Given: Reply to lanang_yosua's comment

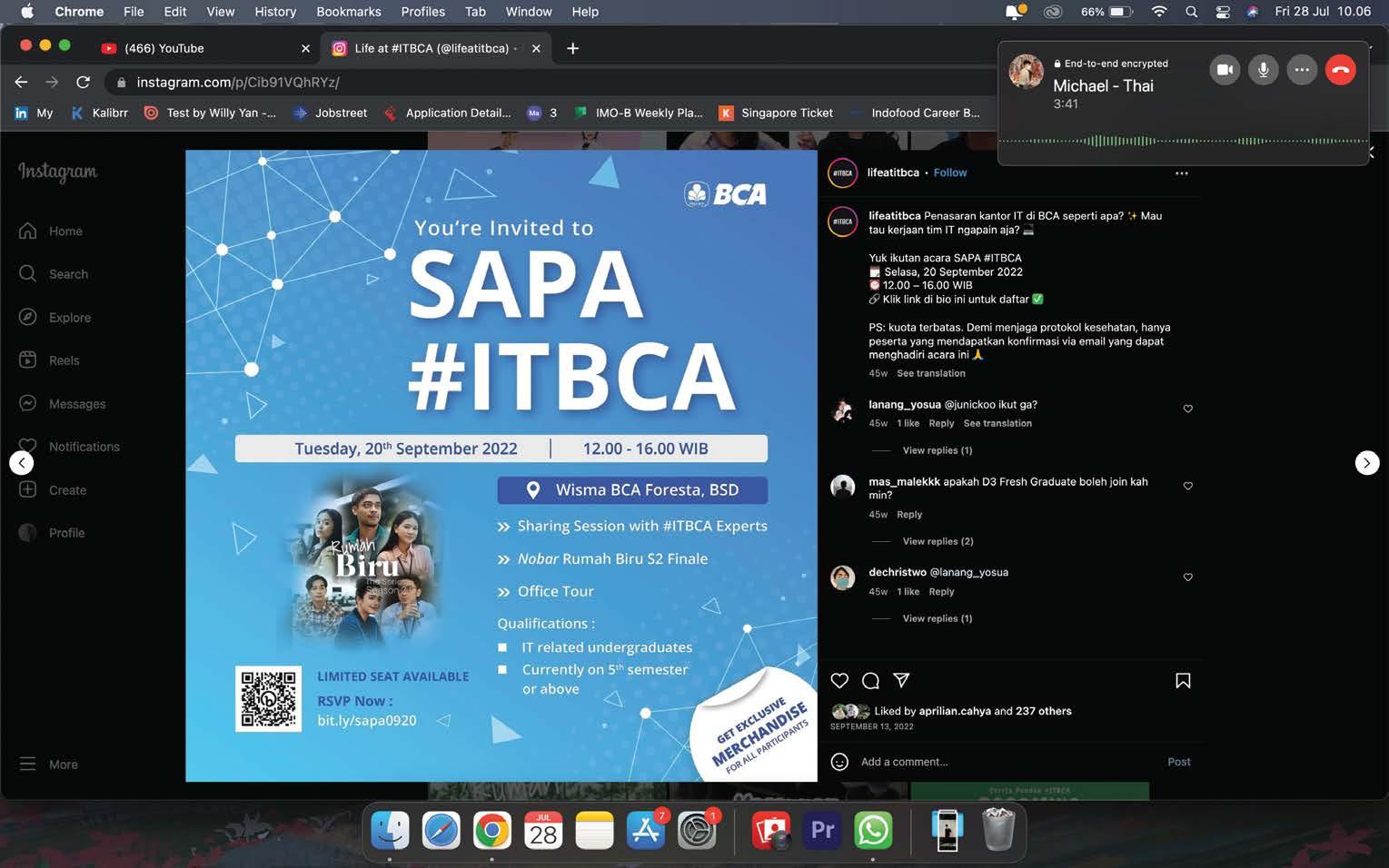Looking at the screenshot, I should 941,423.
